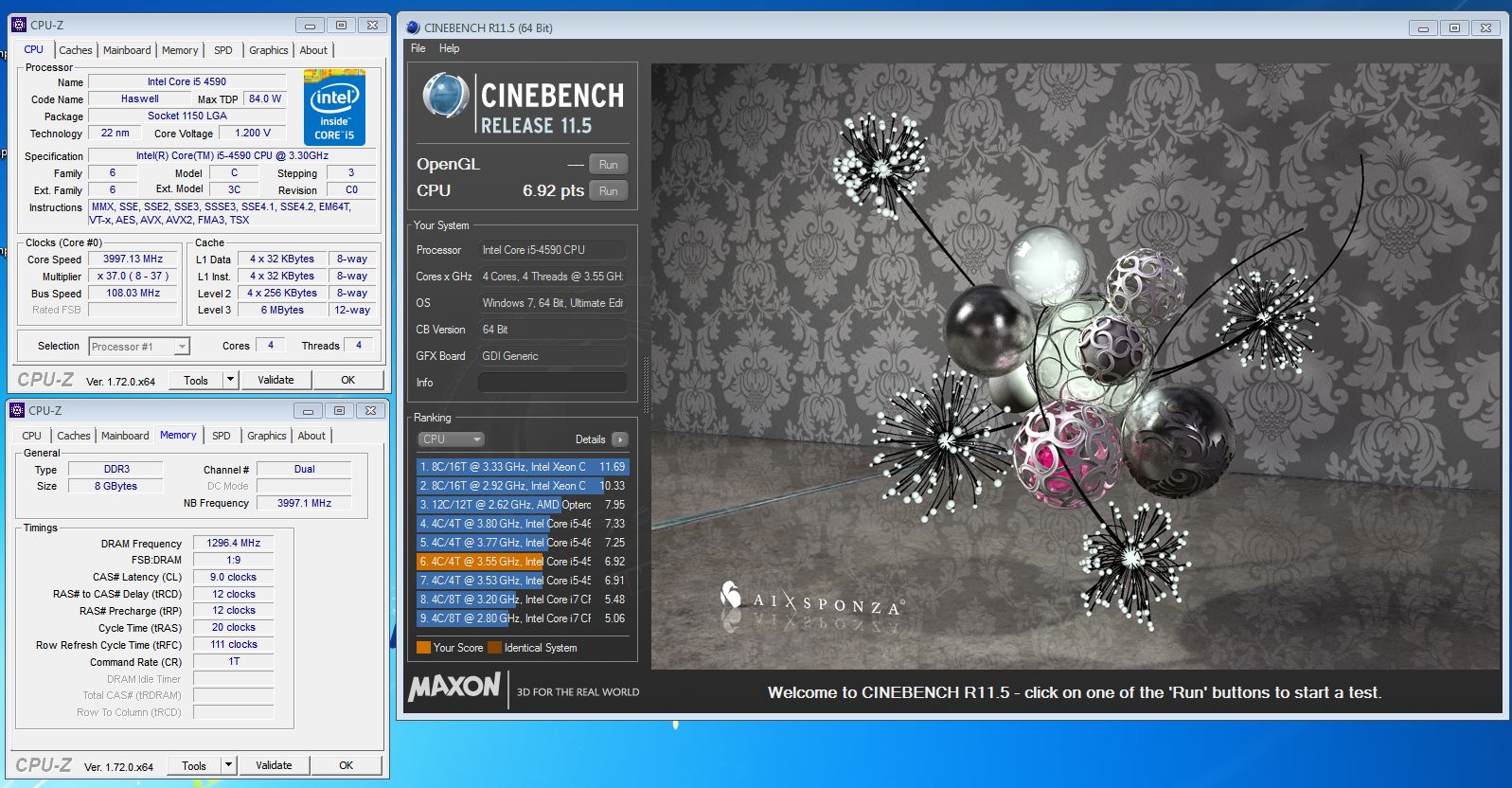Switch to SPD tab in top CPU-Z
1512x788 pixels.
pyautogui.click(x=223, y=50)
